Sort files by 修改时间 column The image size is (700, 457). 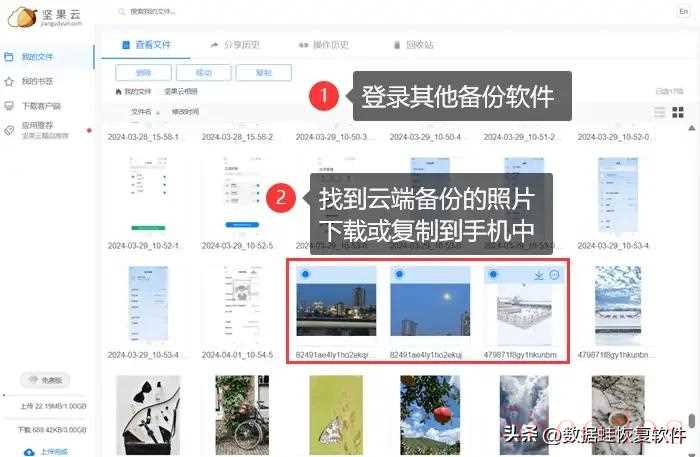(x=185, y=112)
